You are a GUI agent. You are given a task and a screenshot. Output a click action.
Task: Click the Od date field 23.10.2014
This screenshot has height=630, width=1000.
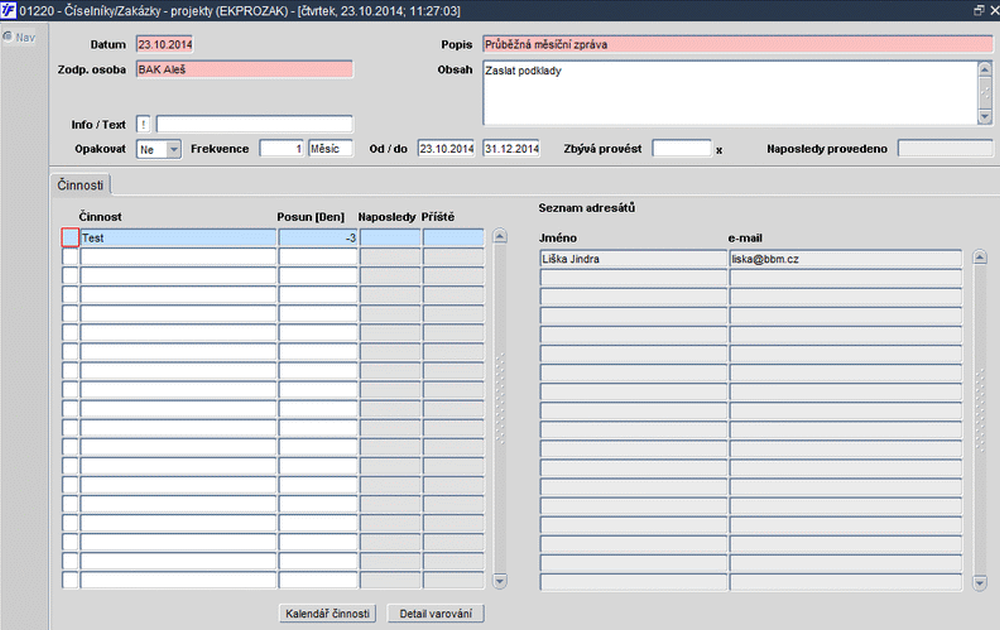pos(446,149)
